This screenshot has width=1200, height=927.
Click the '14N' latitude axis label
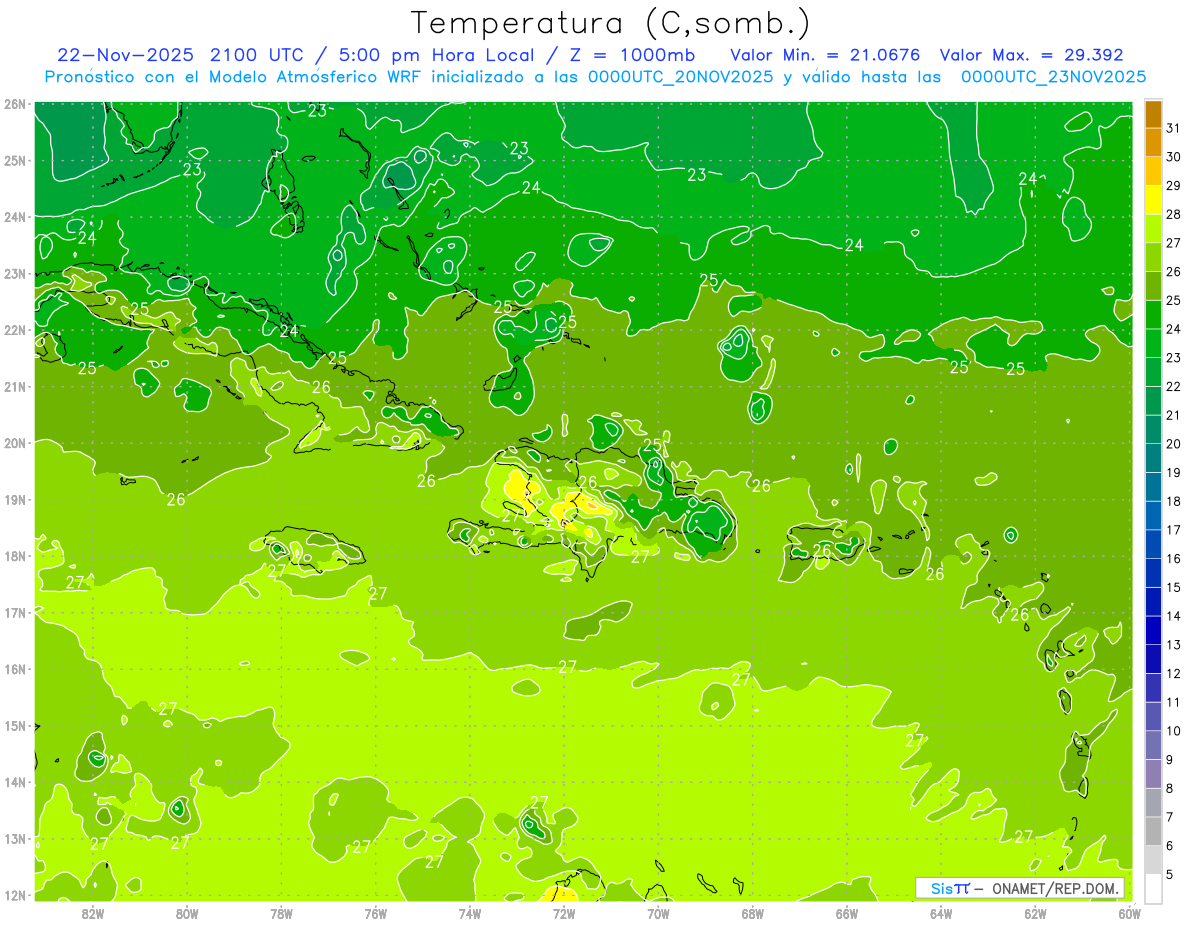point(15,782)
